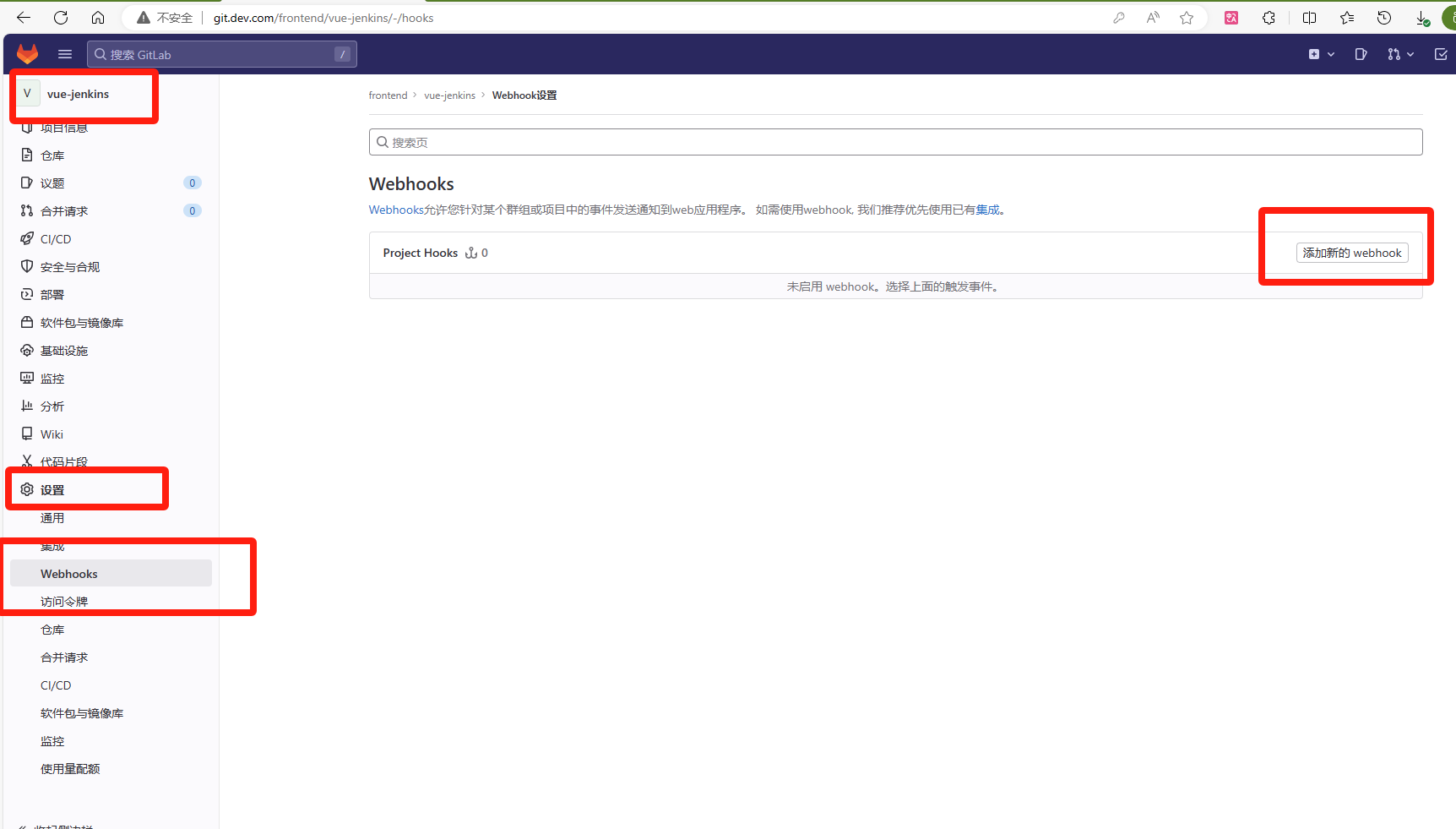
Task: Open browser history clock icon
Action: coord(1383,18)
